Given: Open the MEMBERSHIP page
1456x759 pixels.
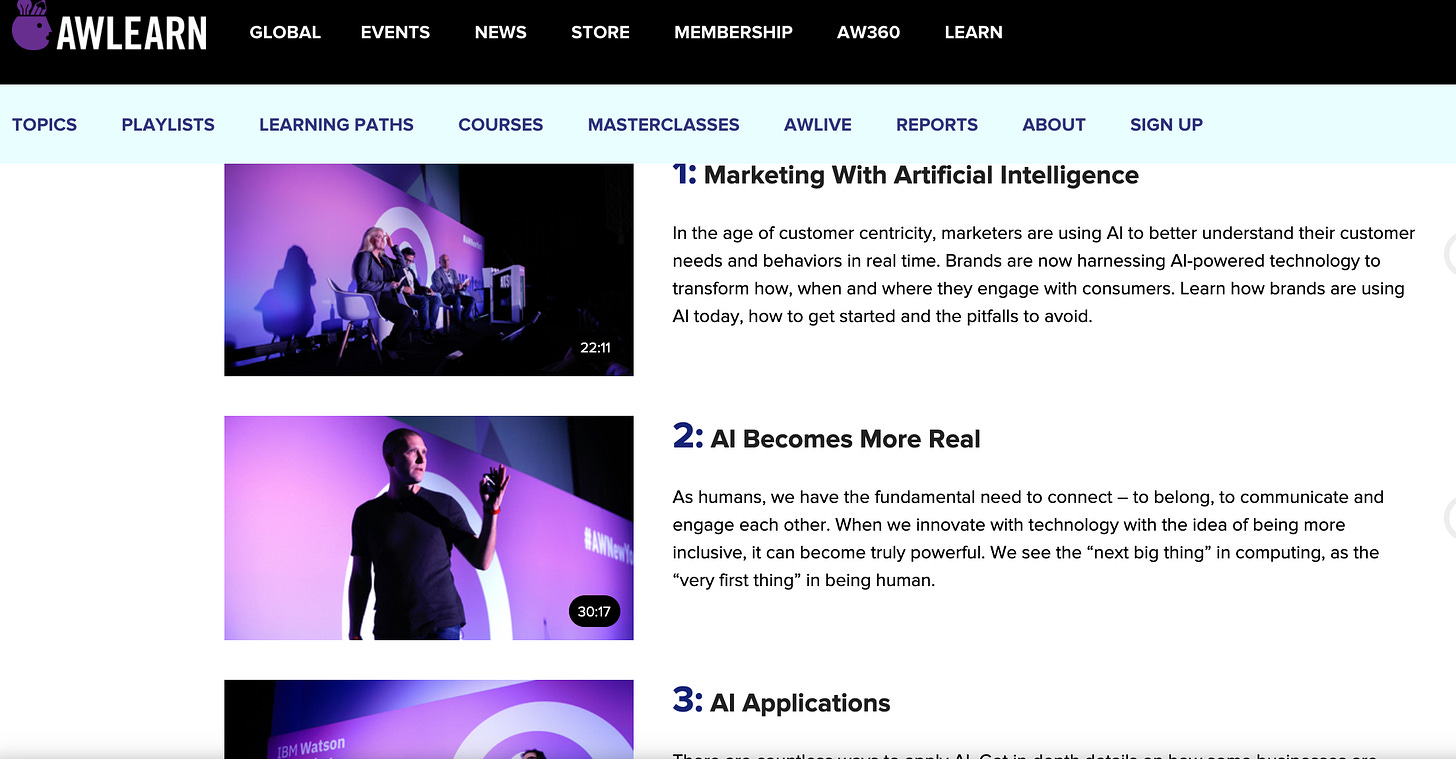Looking at the screenshot, I should [733, 32].
